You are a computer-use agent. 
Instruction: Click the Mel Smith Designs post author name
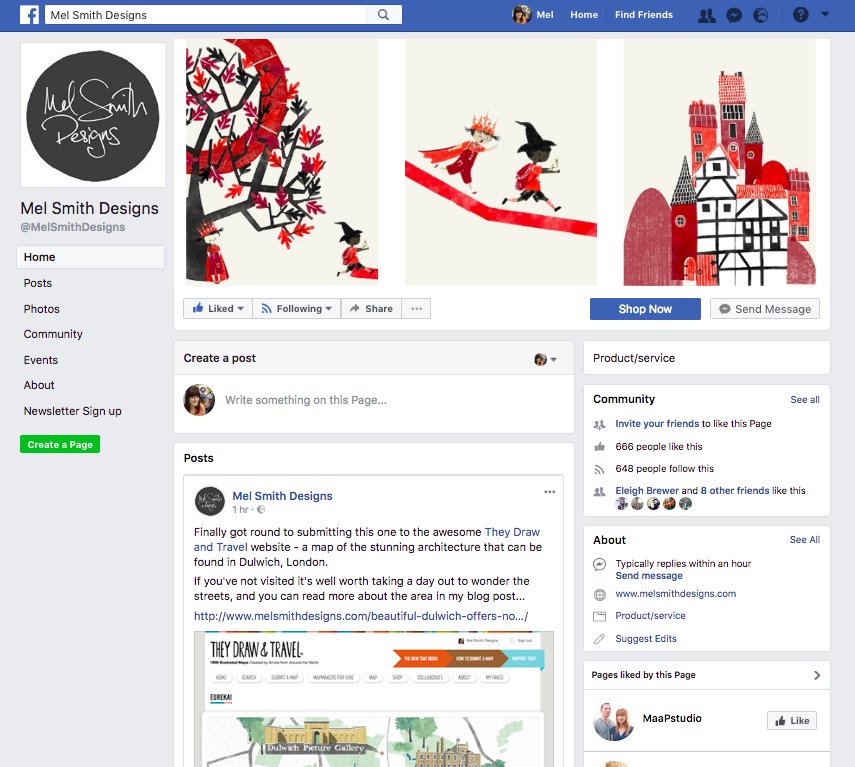tap(282, 496)
